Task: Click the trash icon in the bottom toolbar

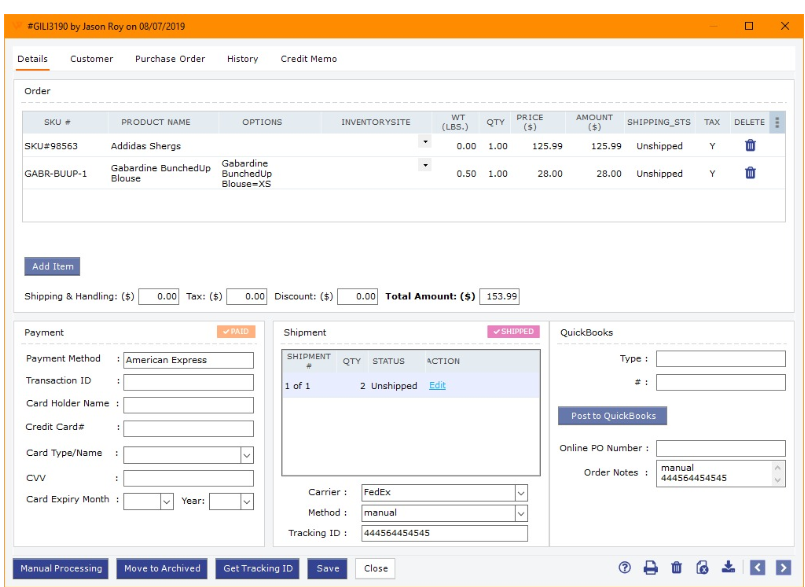Action: [676, 567]
